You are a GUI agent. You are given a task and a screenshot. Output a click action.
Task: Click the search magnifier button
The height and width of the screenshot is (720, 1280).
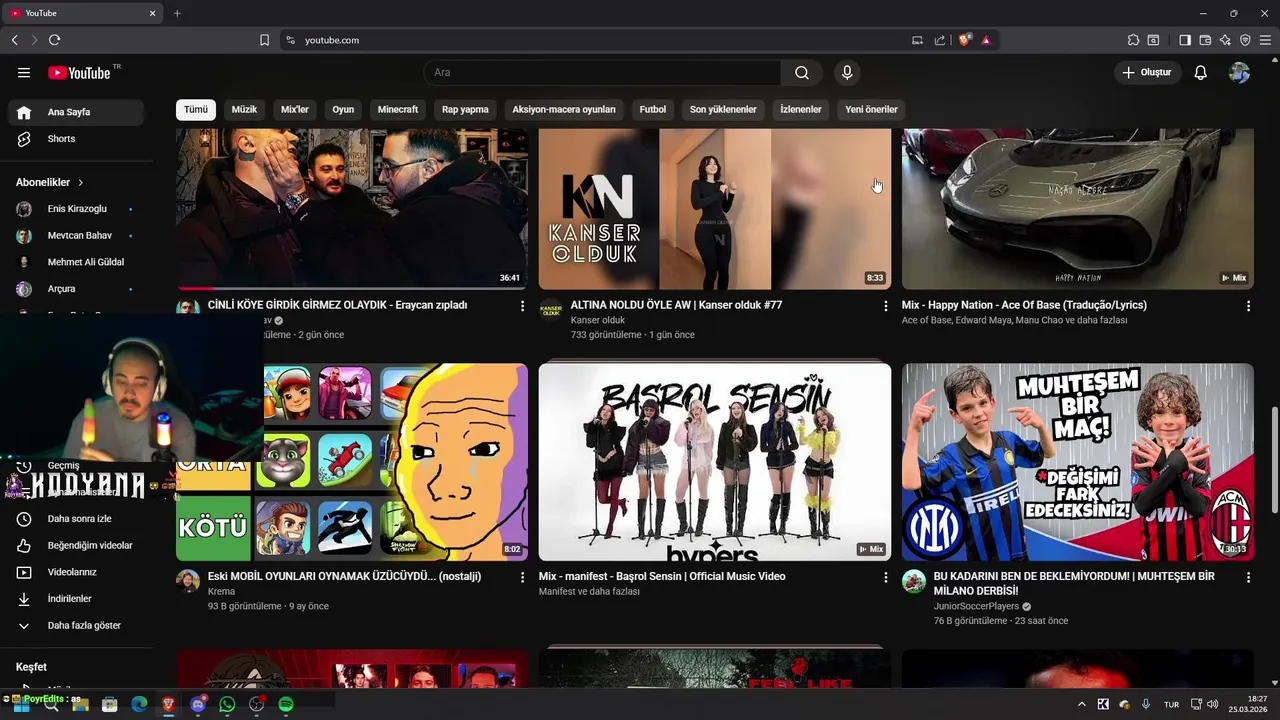[x=802, y=73]
